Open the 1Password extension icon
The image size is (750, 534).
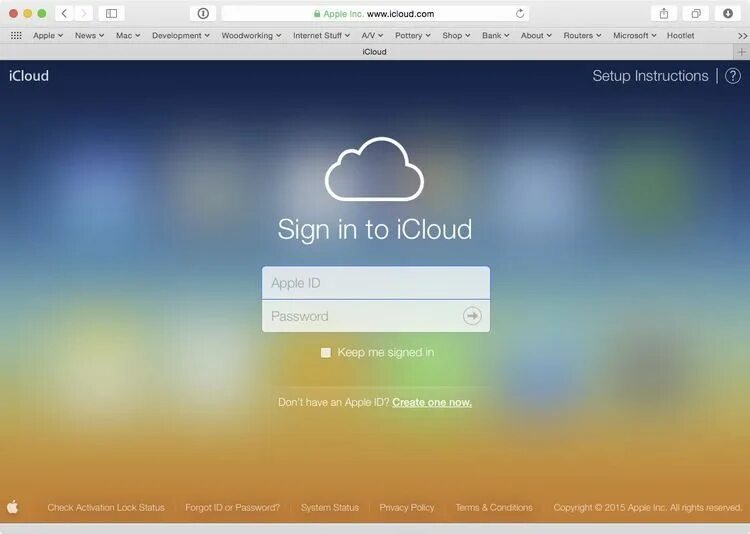click(x=203, y=13)
